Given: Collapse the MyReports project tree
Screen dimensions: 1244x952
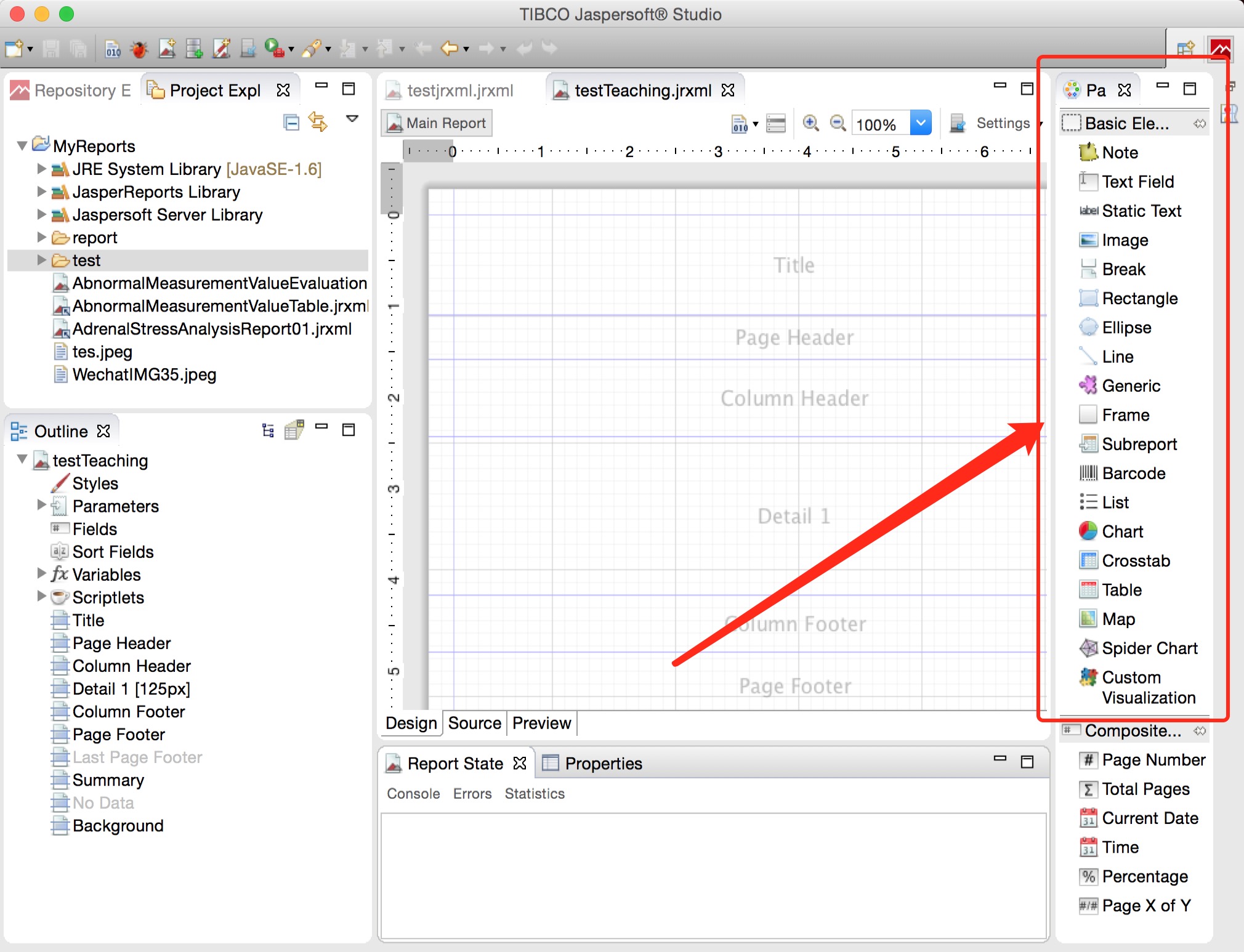Looking at the screenshot, I should tap(22, 146).
